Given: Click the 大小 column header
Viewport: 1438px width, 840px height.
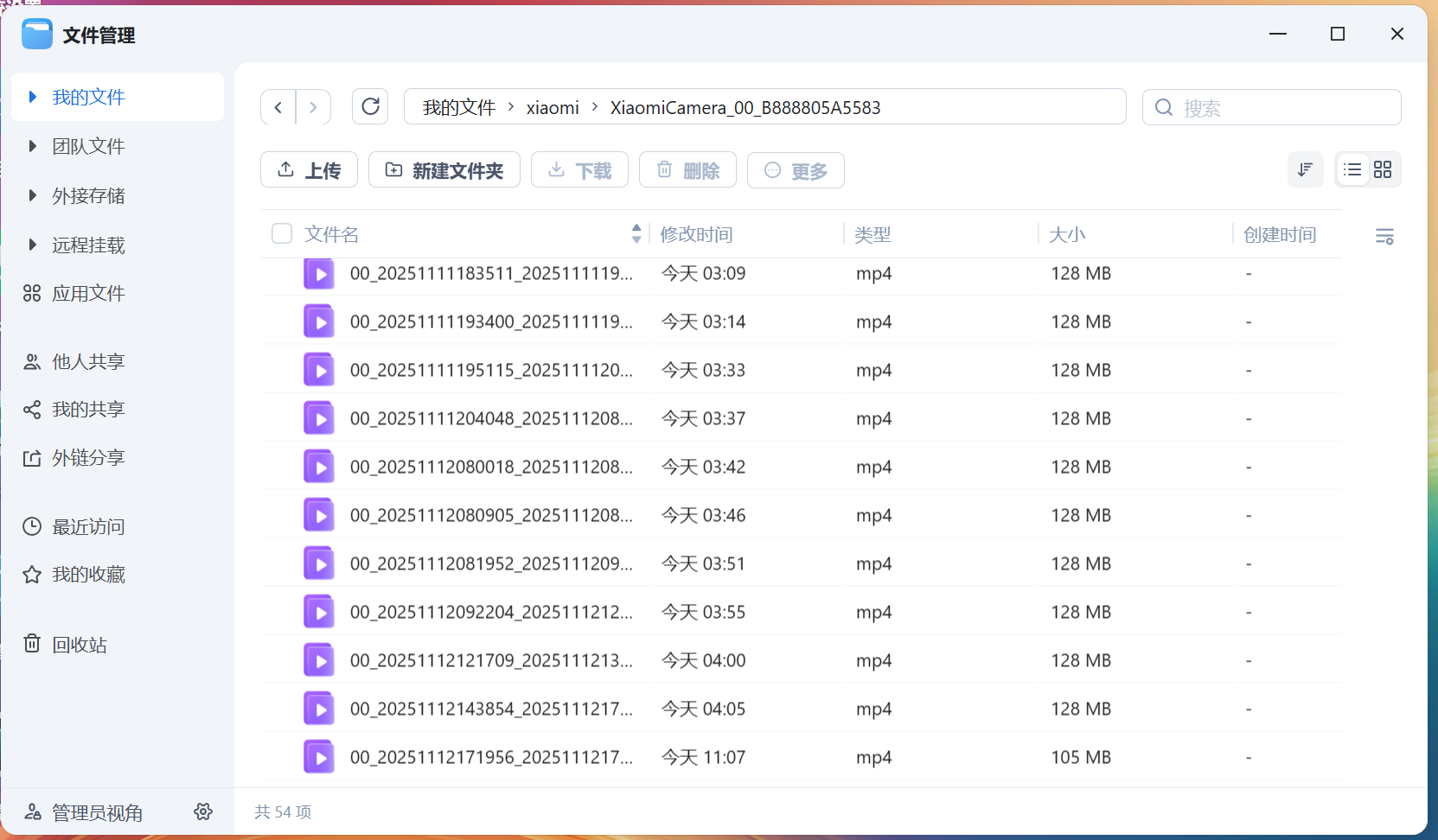Looking at the screenshot, I should pos(1067,234).
